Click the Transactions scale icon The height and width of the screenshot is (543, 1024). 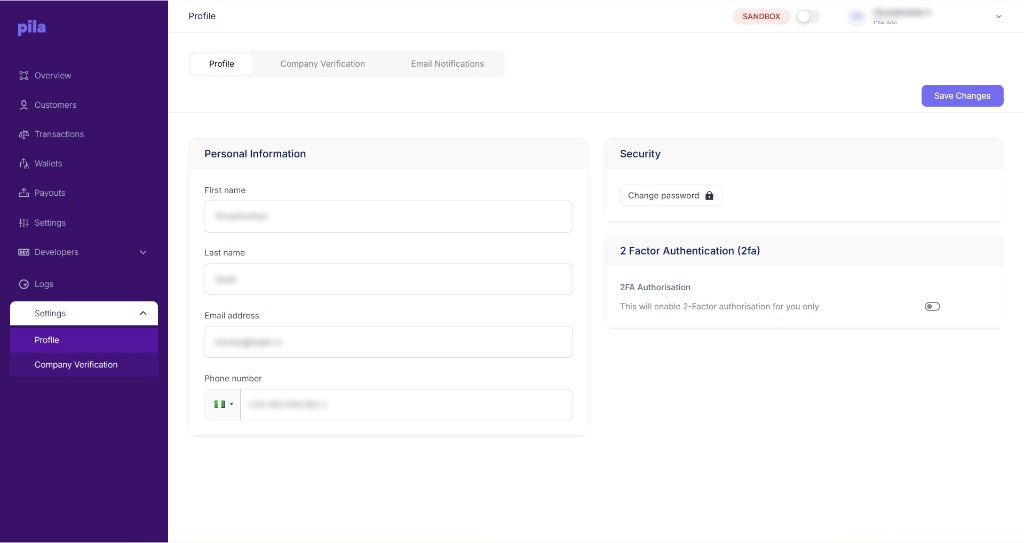(24, 134)
